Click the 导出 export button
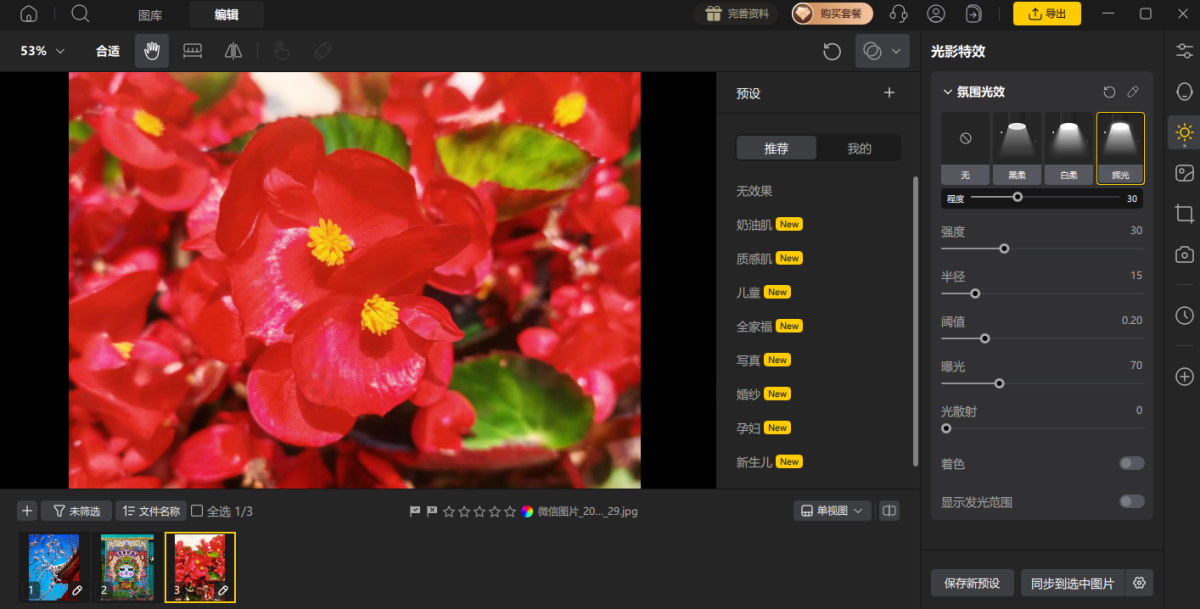 click(1047, 14)
